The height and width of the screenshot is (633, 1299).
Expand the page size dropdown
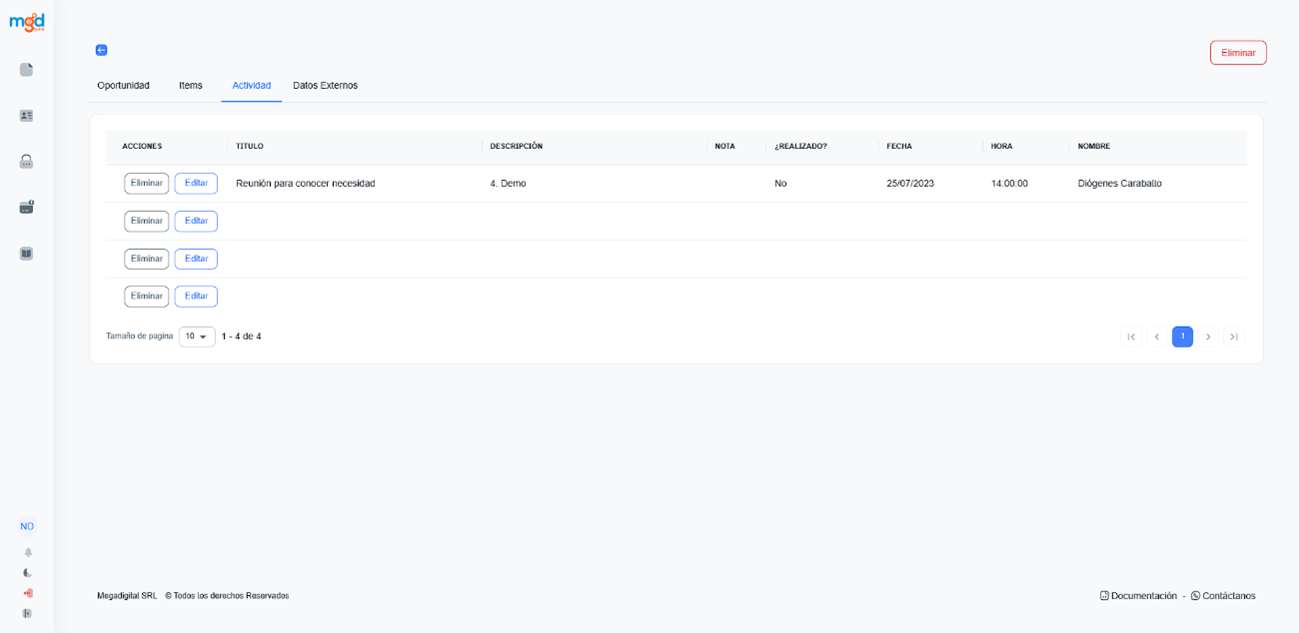coord(197,337)
